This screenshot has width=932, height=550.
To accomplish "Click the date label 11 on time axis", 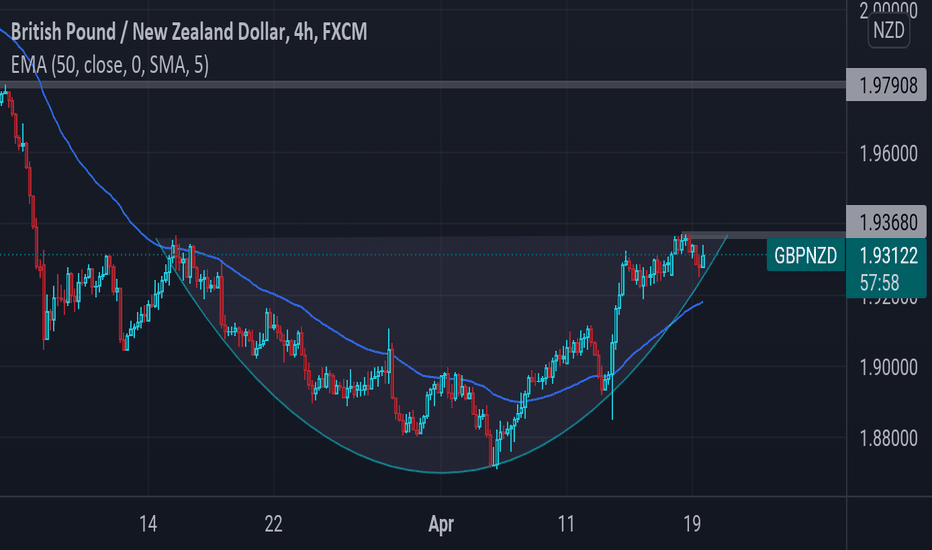I will tap(566, 524).
